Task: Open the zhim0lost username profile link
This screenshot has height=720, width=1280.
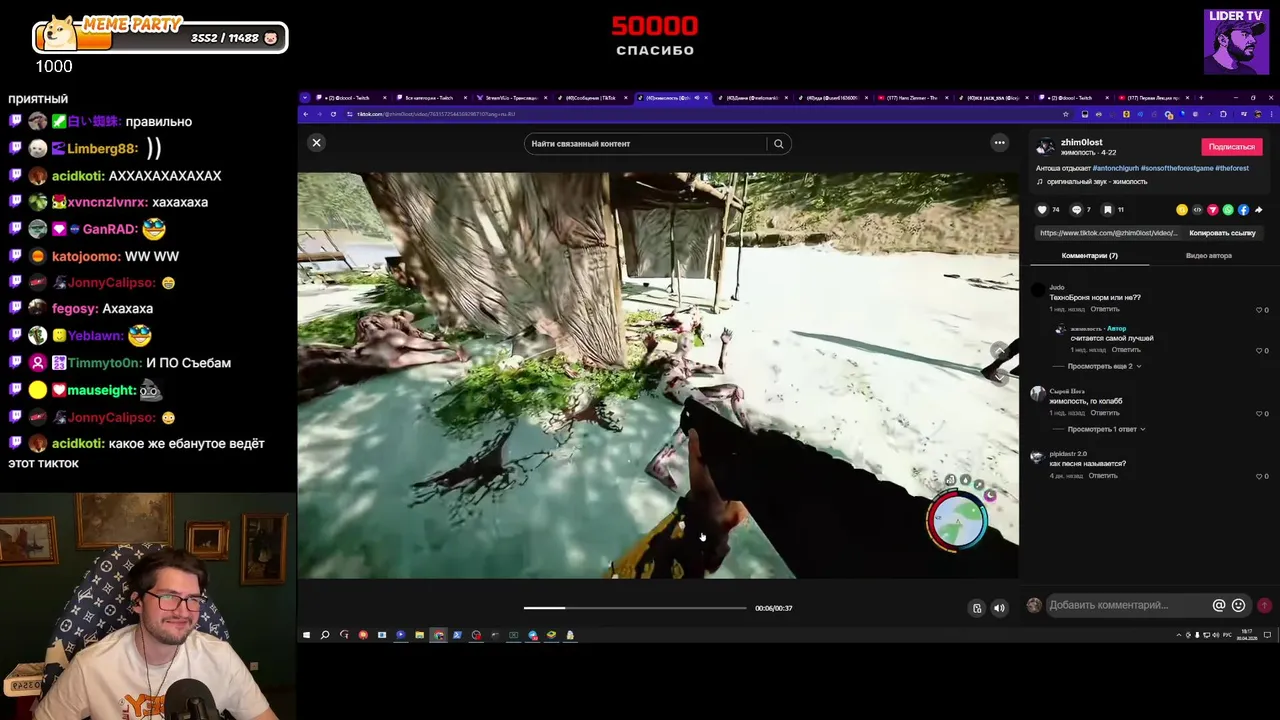Action: (x=1082, y=143)
